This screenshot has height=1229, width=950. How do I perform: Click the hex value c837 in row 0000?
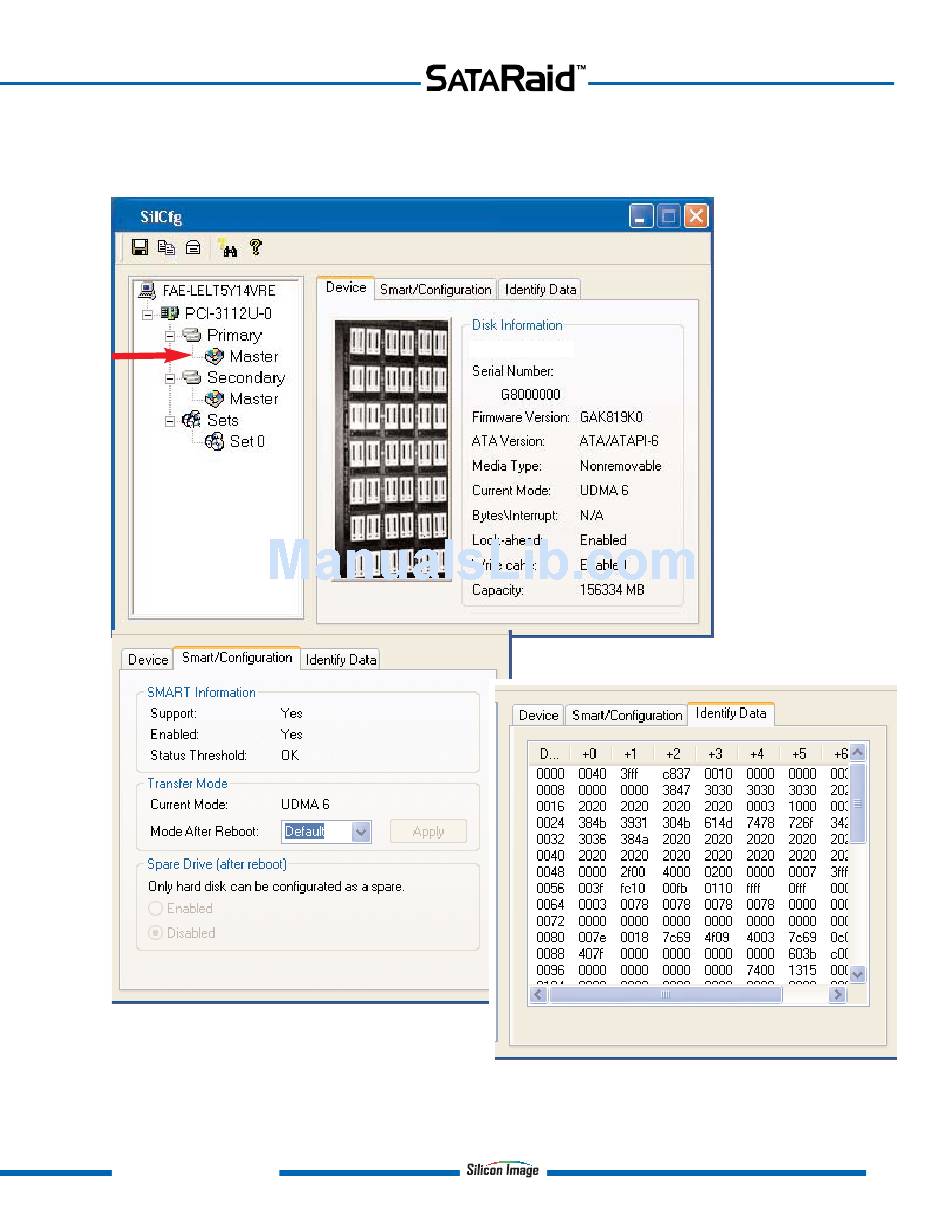point(676,773)
